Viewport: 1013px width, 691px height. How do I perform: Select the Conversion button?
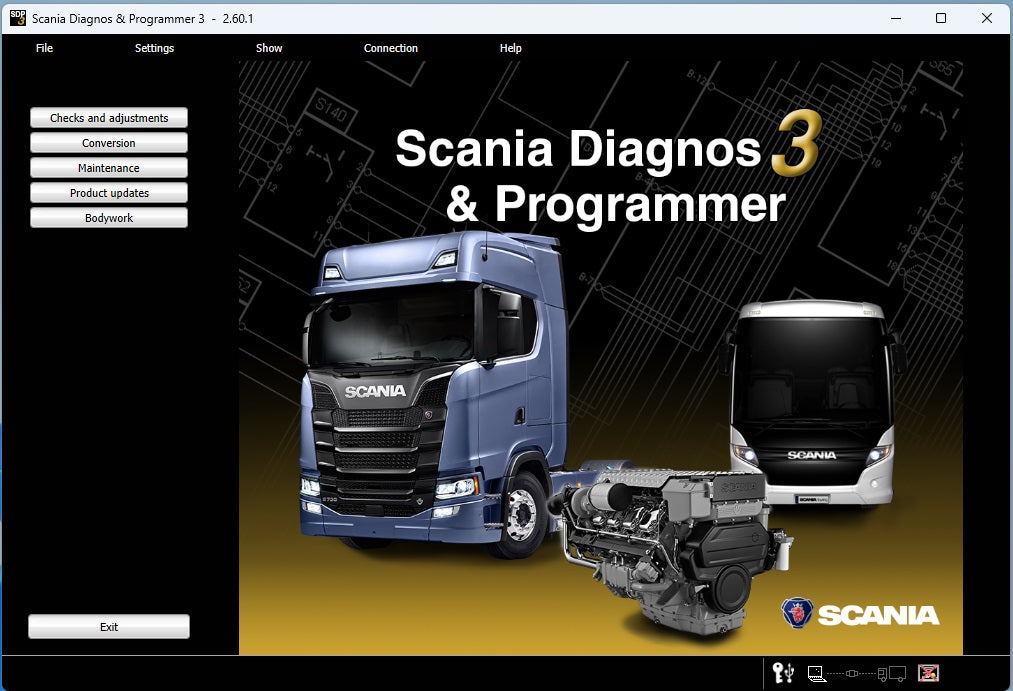tap(109, 143)
